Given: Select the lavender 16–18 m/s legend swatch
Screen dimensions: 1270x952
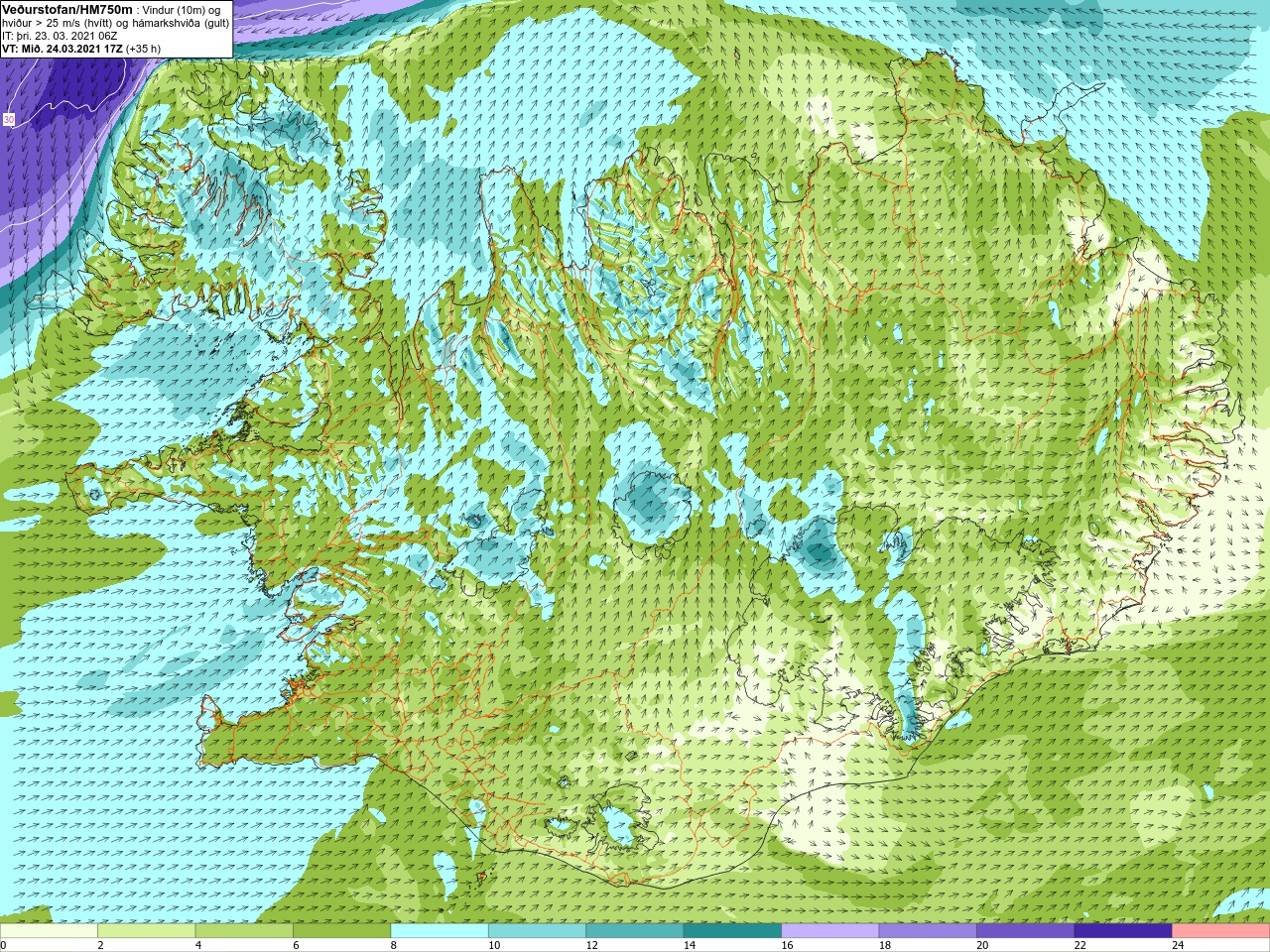Looking at the screenshot, I should coord(830,931).
